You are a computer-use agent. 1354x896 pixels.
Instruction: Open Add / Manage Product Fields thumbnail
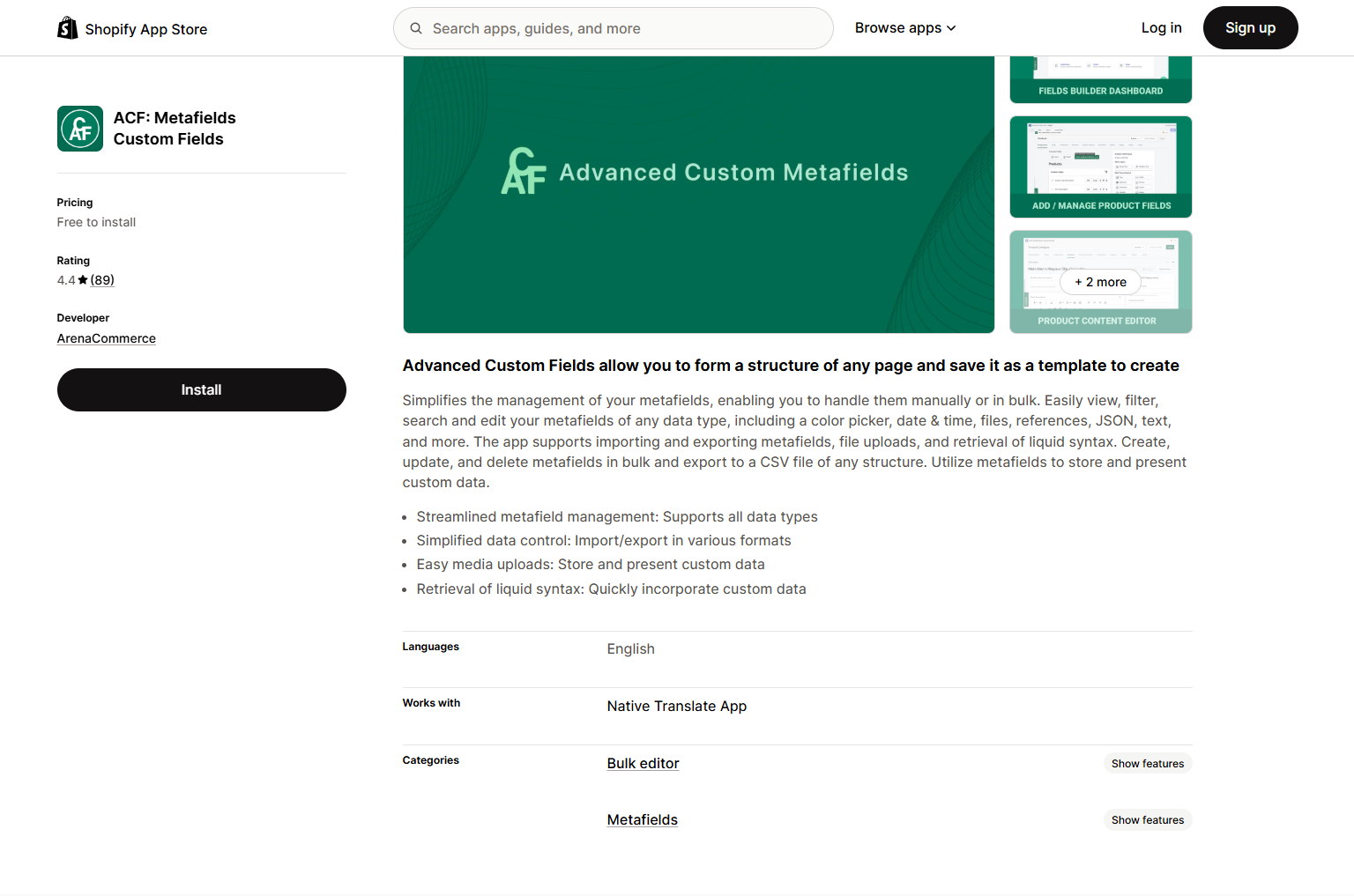[x=1100, y=167]
